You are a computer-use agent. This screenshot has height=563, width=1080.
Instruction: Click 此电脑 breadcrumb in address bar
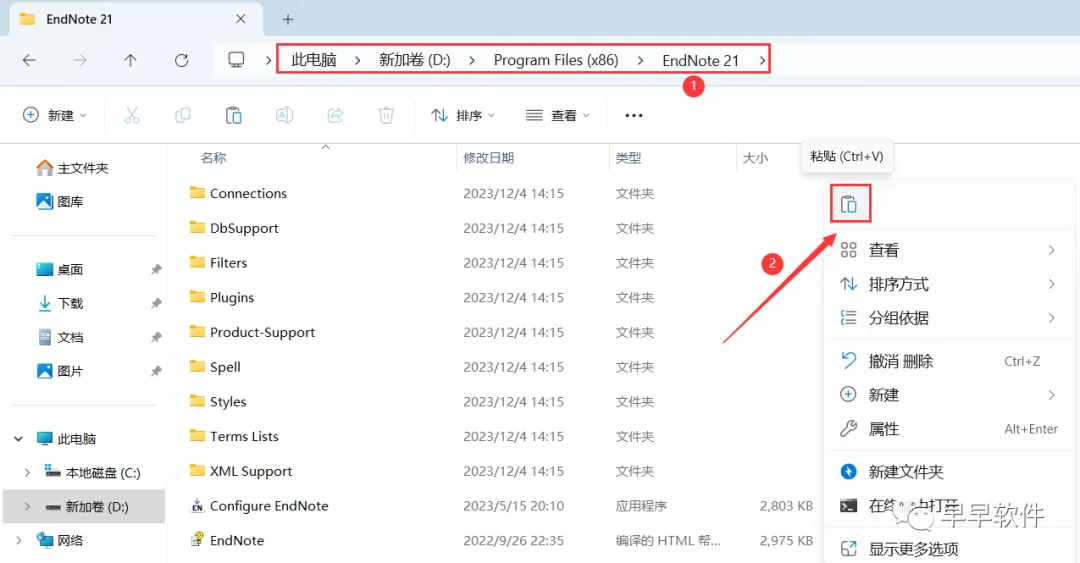[314, 61]
